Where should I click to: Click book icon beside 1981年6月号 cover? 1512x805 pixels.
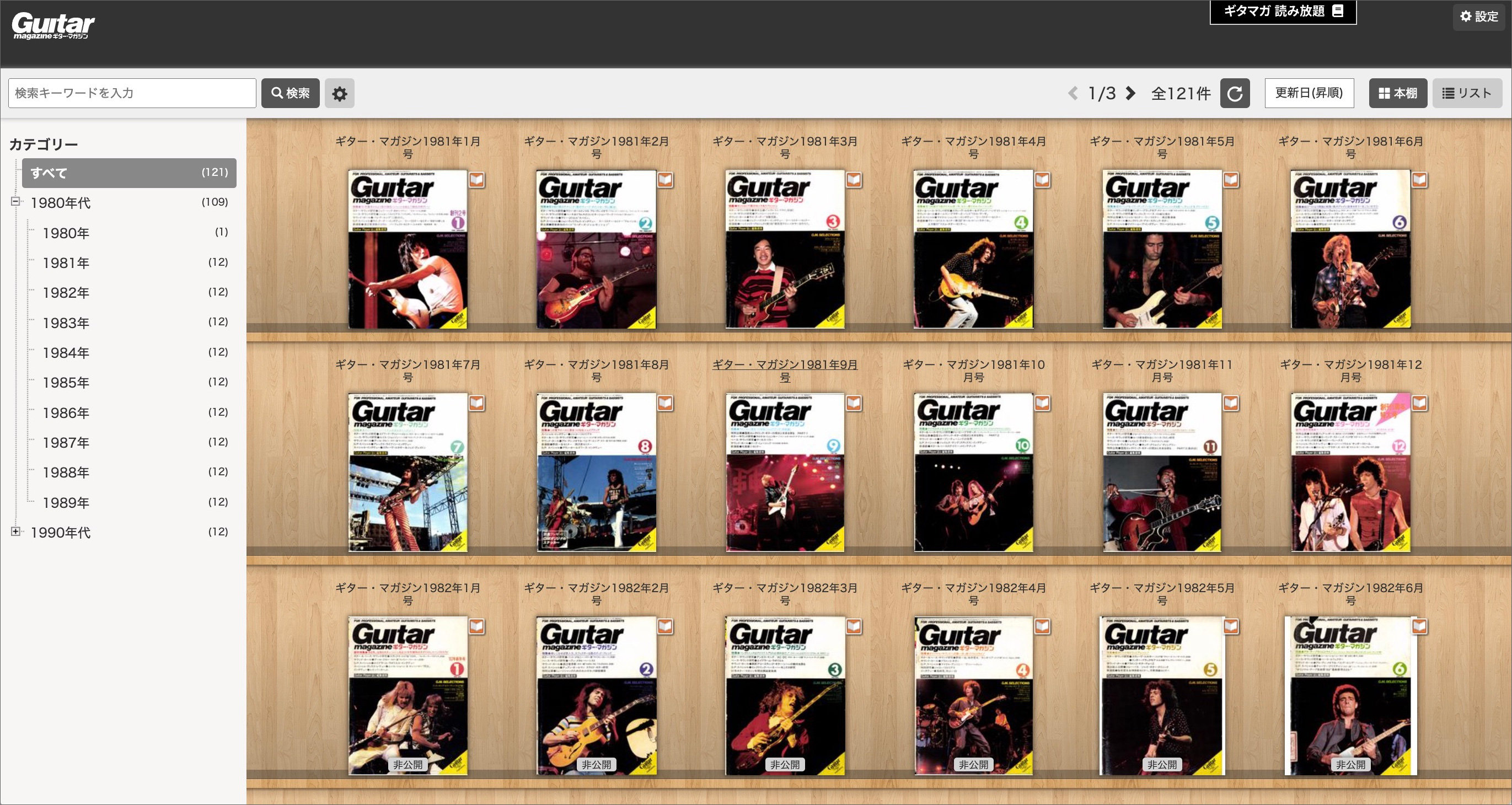point(1419,180)
